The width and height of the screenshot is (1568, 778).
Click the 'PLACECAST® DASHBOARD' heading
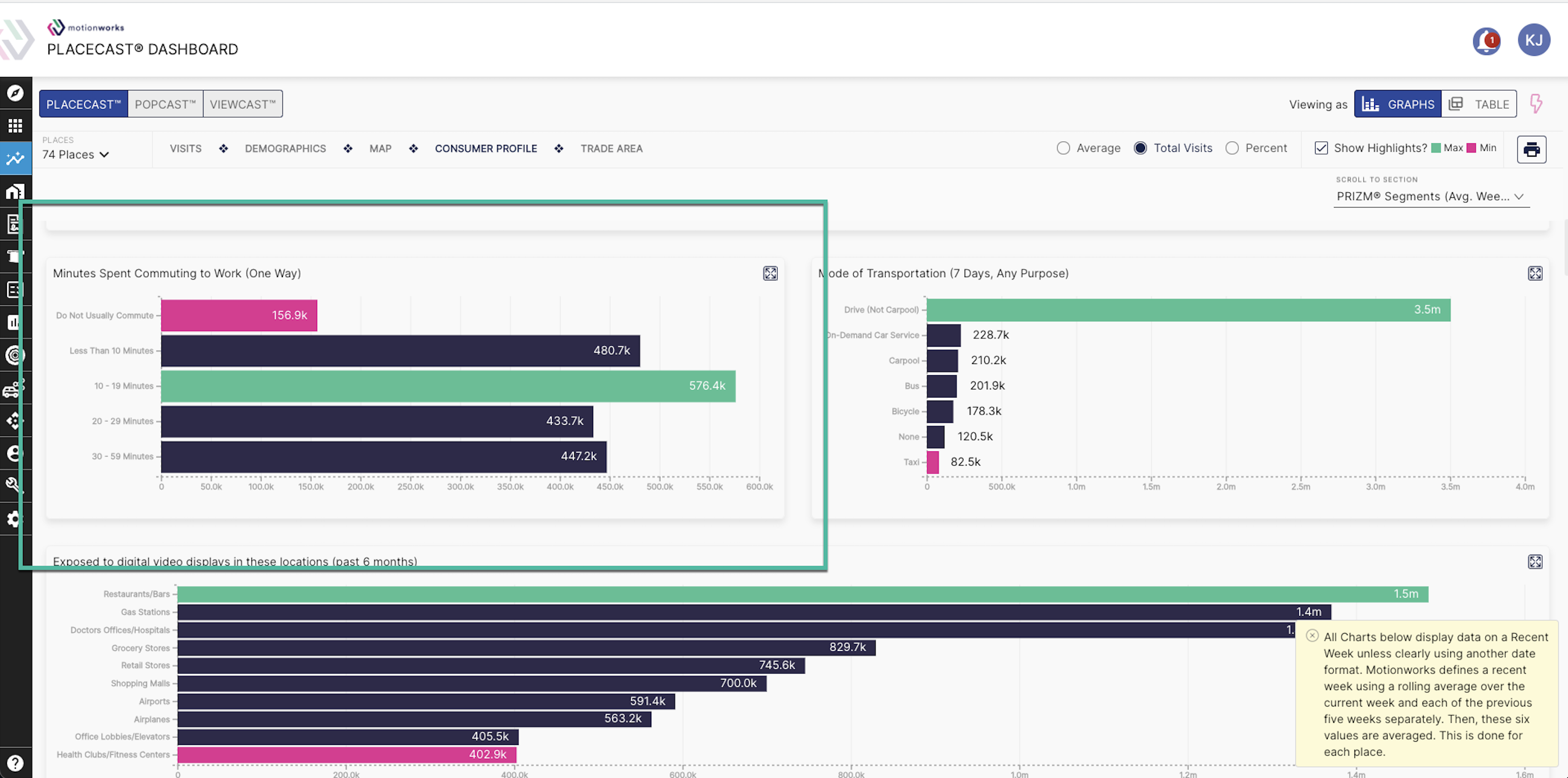pos(142,50)
